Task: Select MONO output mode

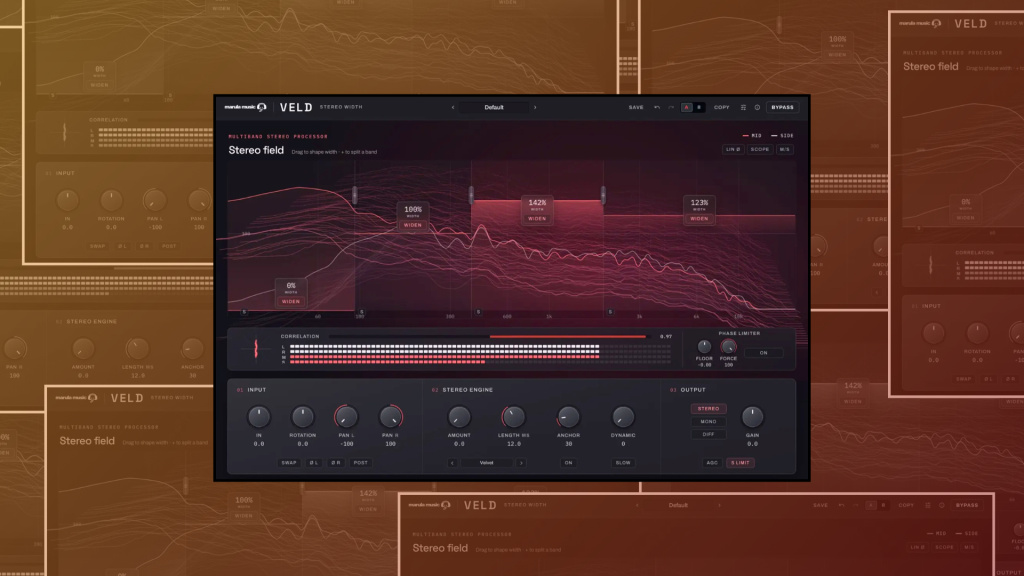Action: [709, 422]
